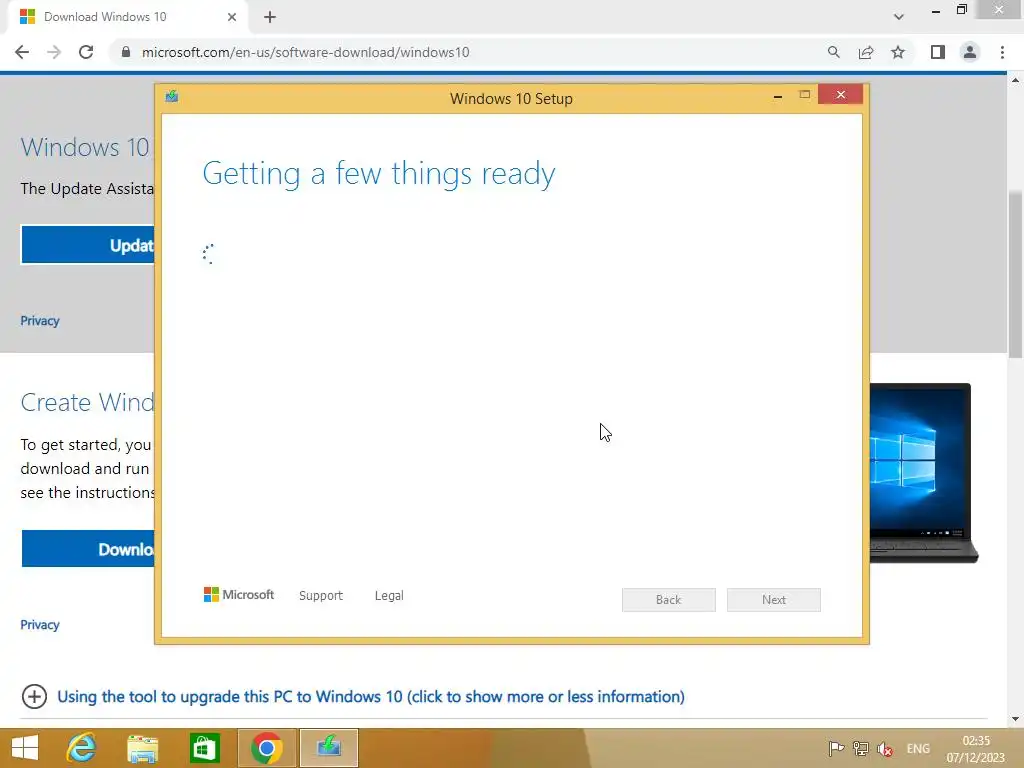The width and height of the screenshot is (1024, 768).
Task: Open the Chrome profile avatar
Action: [970, 52]
